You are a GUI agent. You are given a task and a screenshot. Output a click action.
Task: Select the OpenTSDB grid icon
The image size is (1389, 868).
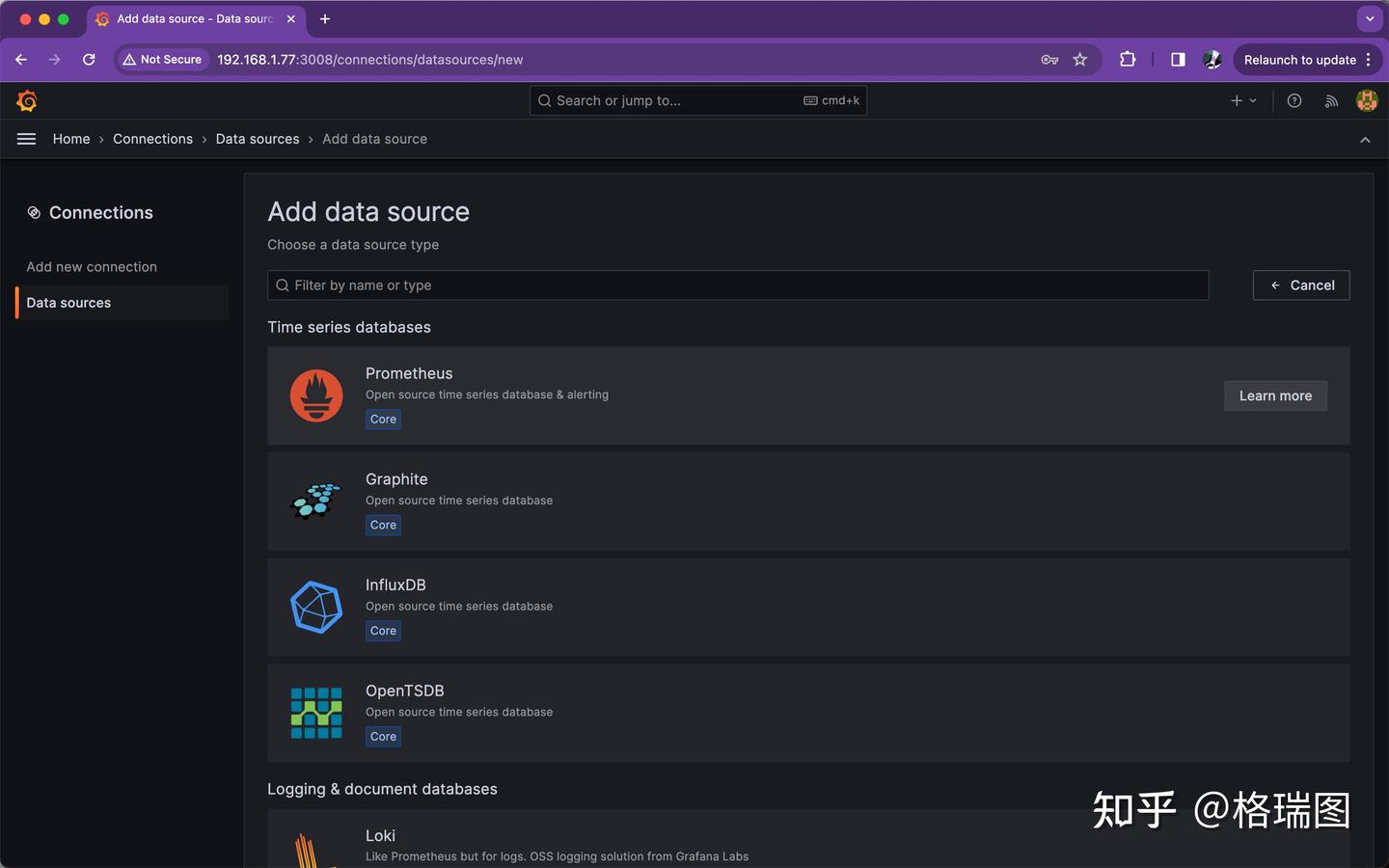[316, 713]
